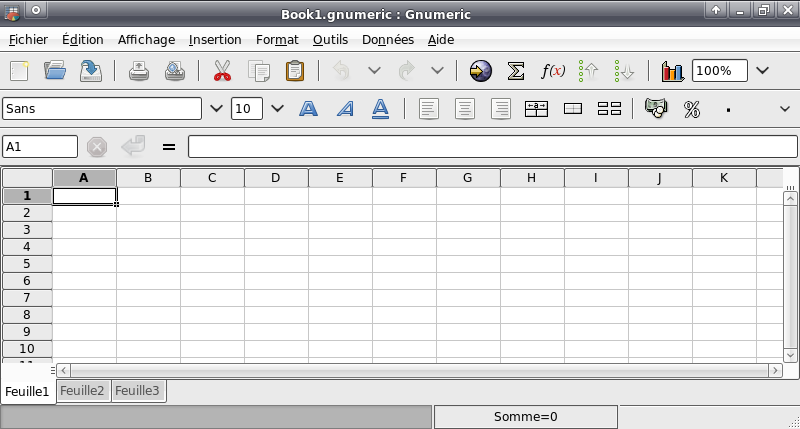Merge the selected cells
800x429 pixels.
click(572, 109)
